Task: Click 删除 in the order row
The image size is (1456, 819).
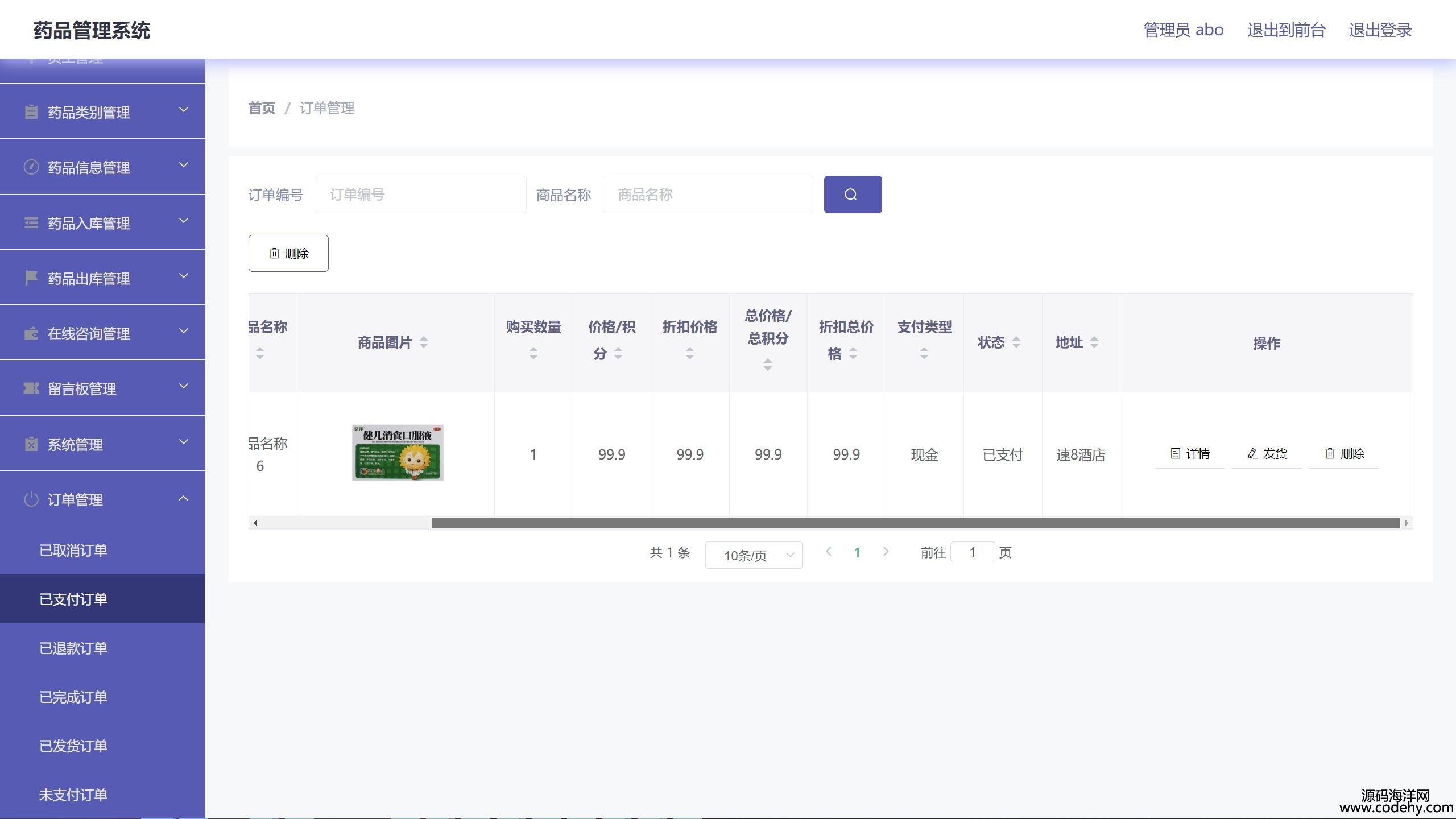Action: 1344,453
